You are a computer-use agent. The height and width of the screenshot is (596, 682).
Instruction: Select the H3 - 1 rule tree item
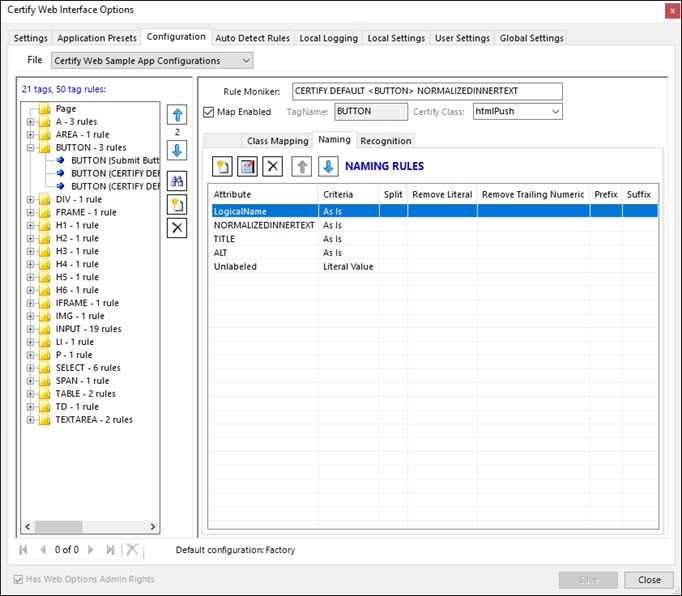coord(77,251)
